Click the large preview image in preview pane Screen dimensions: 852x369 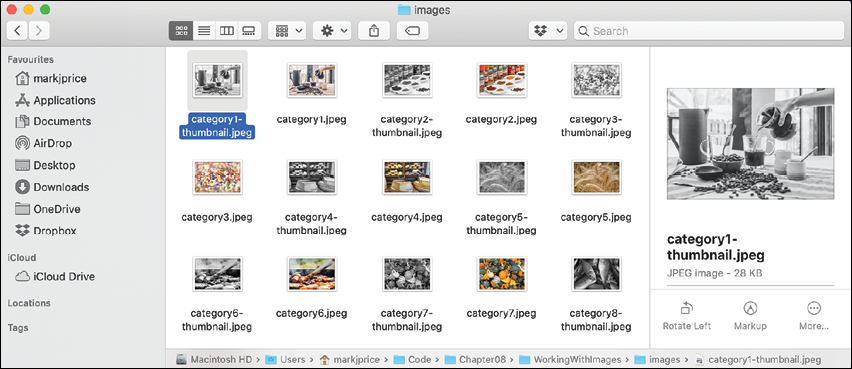click(x=750, y=145)
